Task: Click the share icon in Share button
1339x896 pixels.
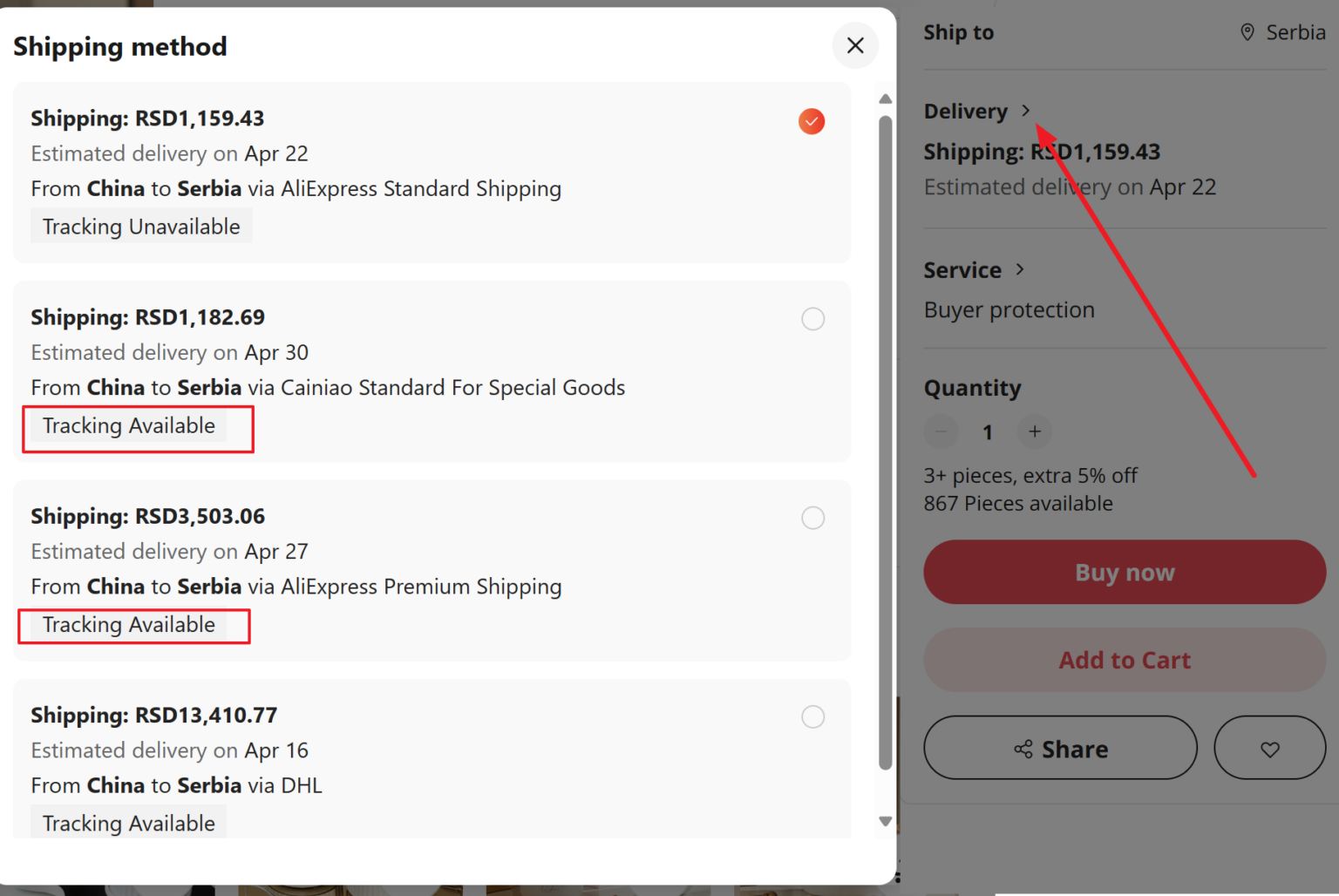Action: point(1023,749)
